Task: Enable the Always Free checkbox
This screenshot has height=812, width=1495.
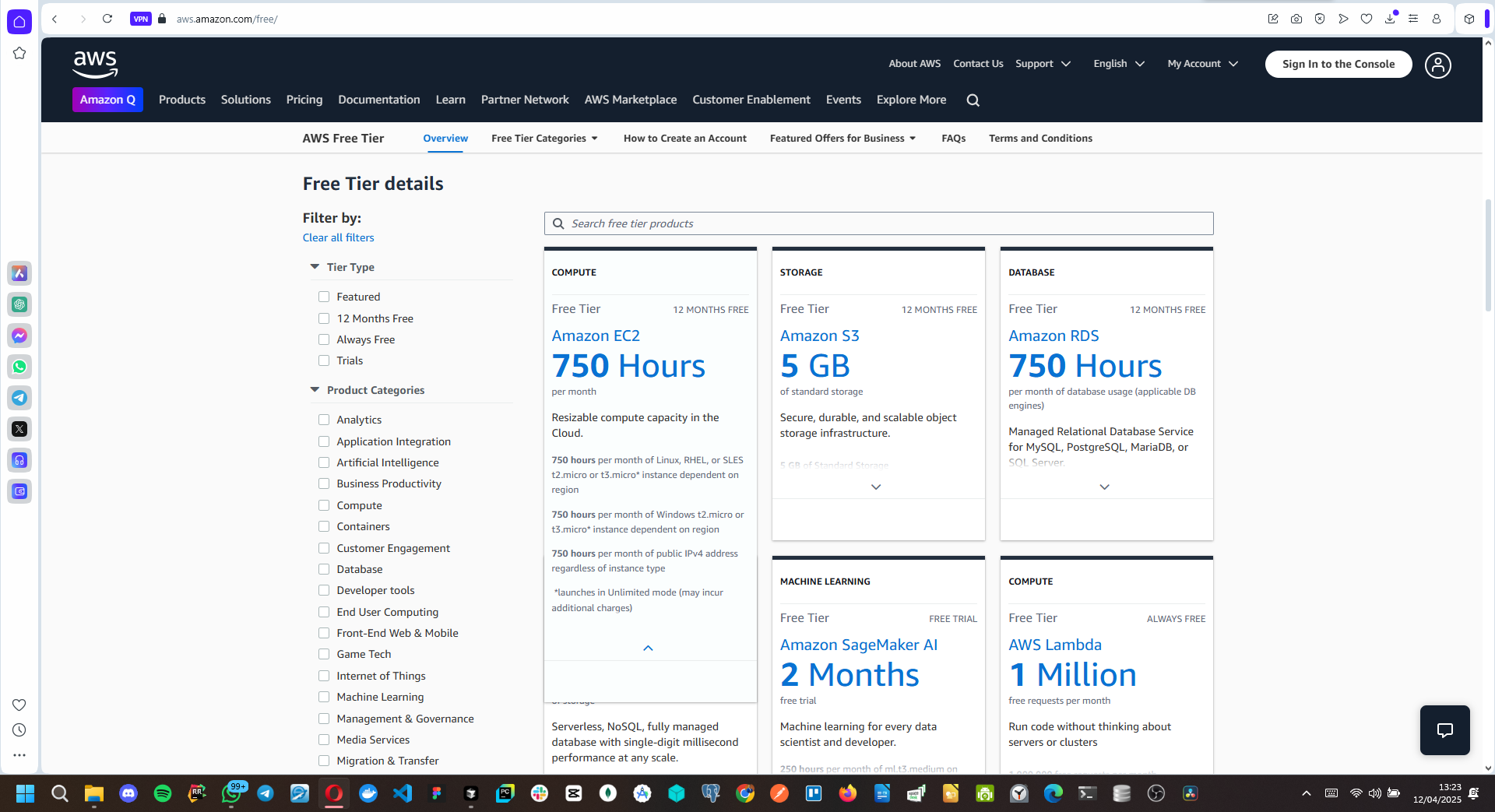Action: coord(324,339)
